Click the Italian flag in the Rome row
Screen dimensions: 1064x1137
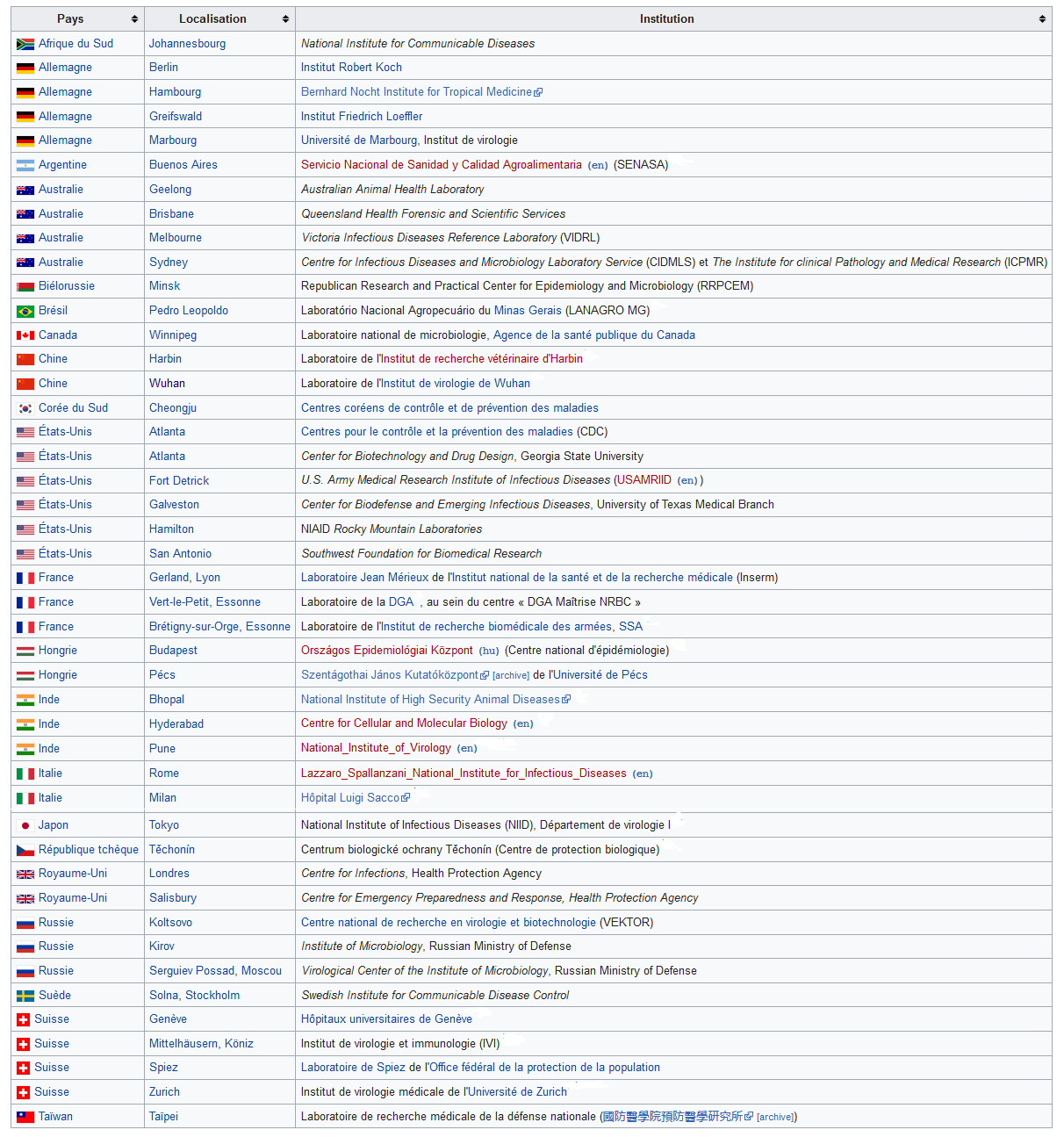click(25, 774)
